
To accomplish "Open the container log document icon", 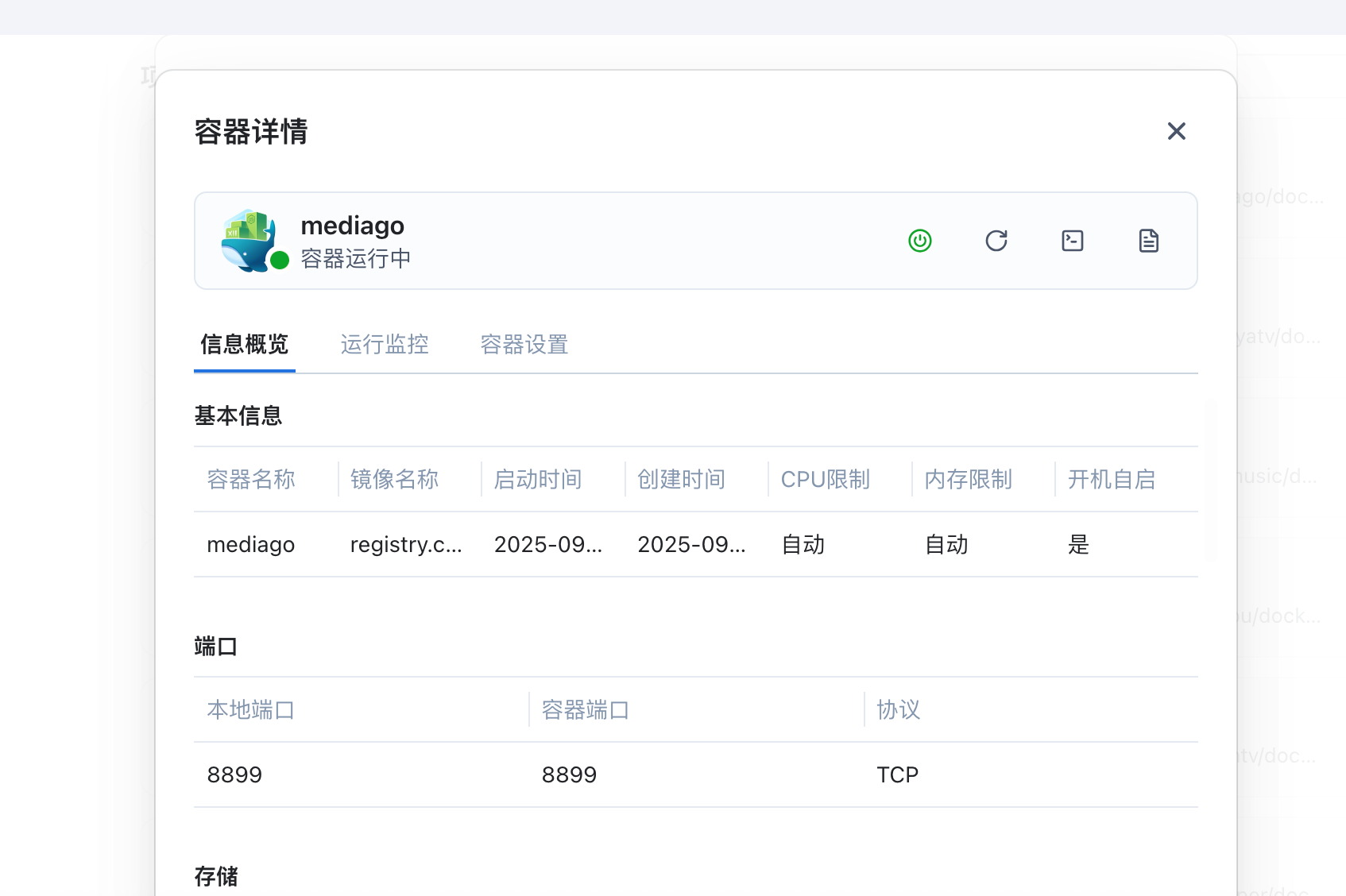I will [1148, 241].
